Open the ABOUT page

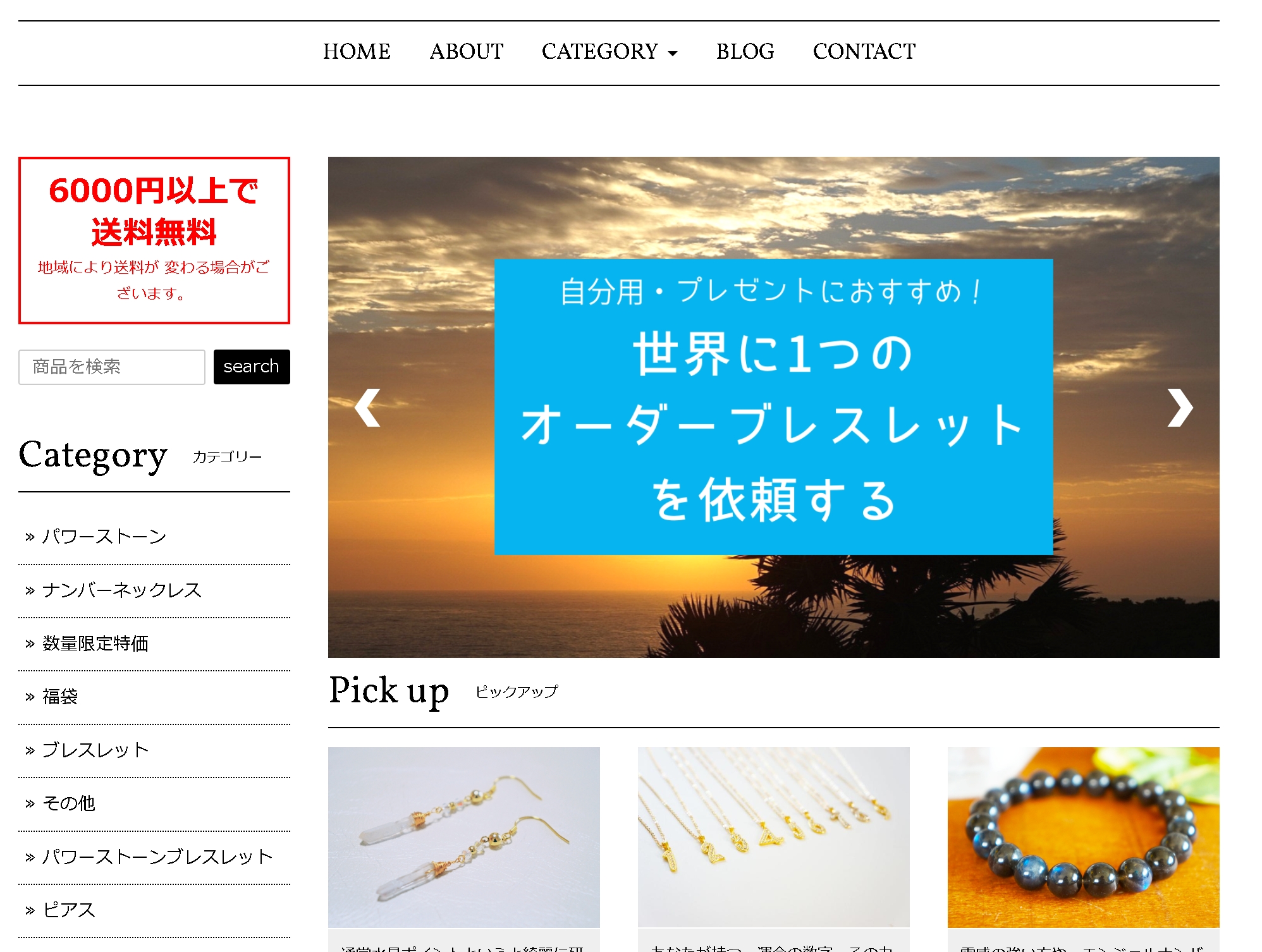click(467, 52)
